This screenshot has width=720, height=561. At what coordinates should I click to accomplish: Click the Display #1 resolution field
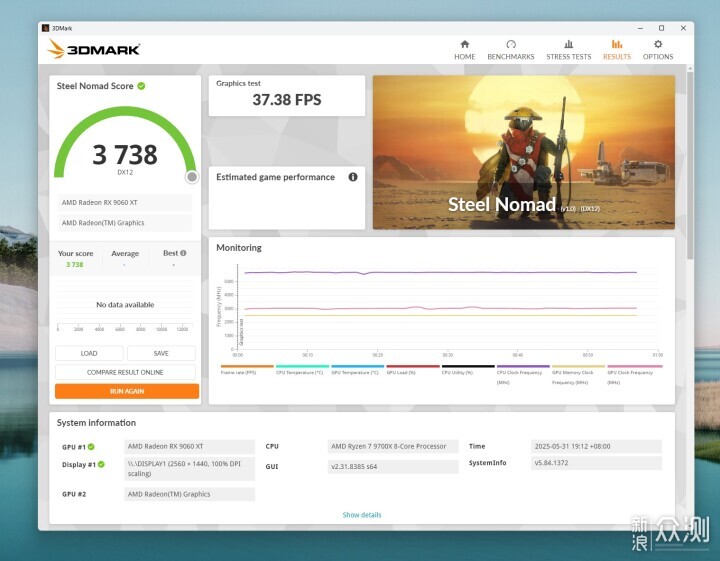click(190, 469)
